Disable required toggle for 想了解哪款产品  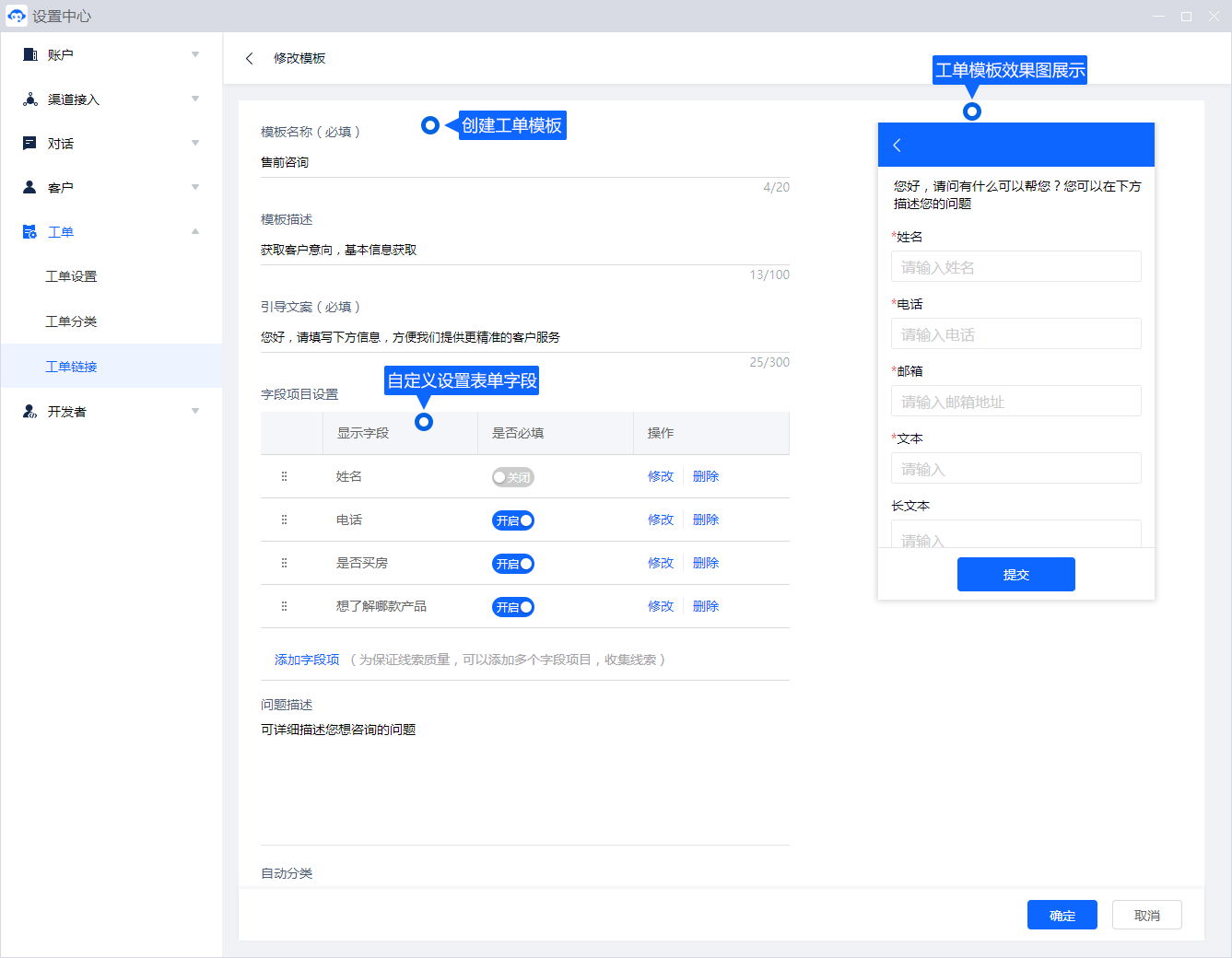click(512, 607)
